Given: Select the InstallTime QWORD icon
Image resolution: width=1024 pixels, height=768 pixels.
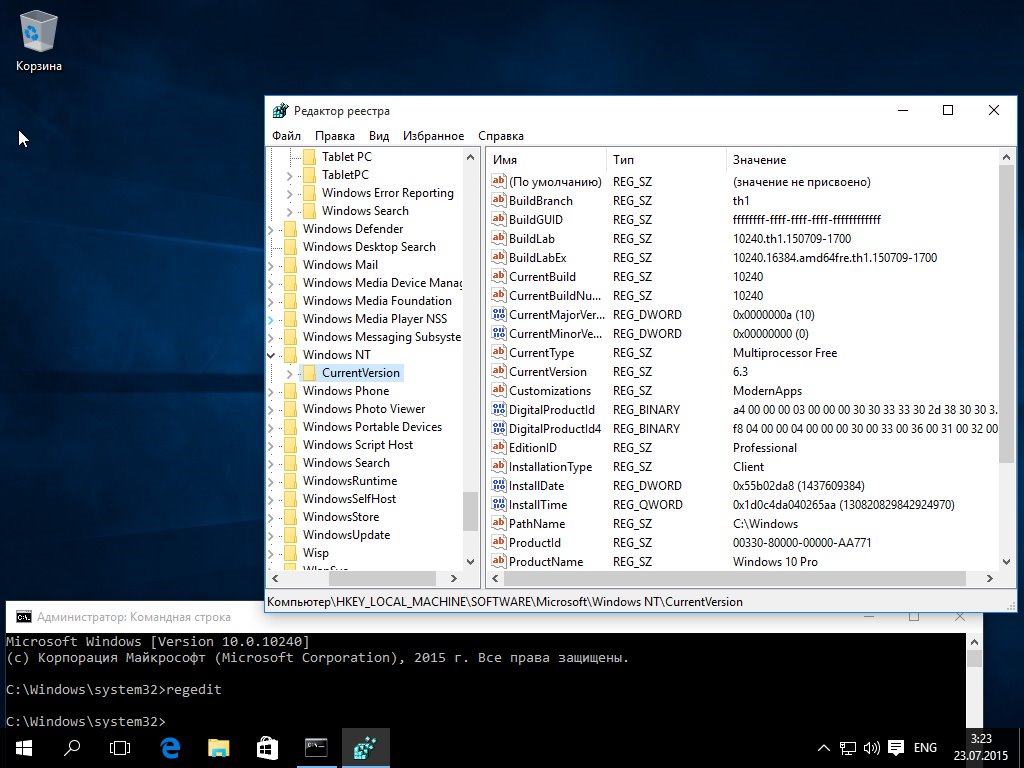Looking at the screenshot, I should pyautogui.click(x=499, y=504).
